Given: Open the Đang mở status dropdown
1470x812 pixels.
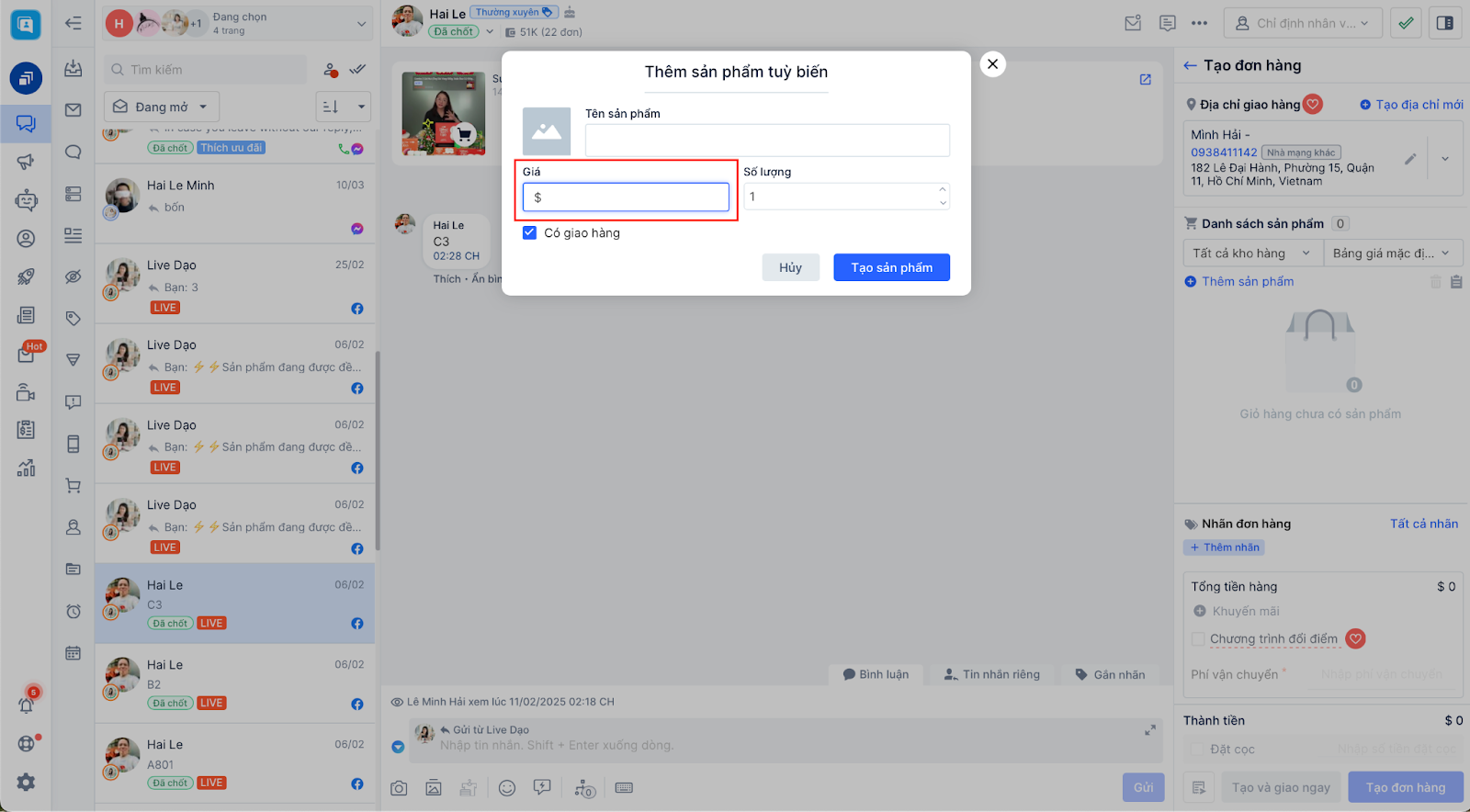Looking at the screenshot, I should 162,107.
